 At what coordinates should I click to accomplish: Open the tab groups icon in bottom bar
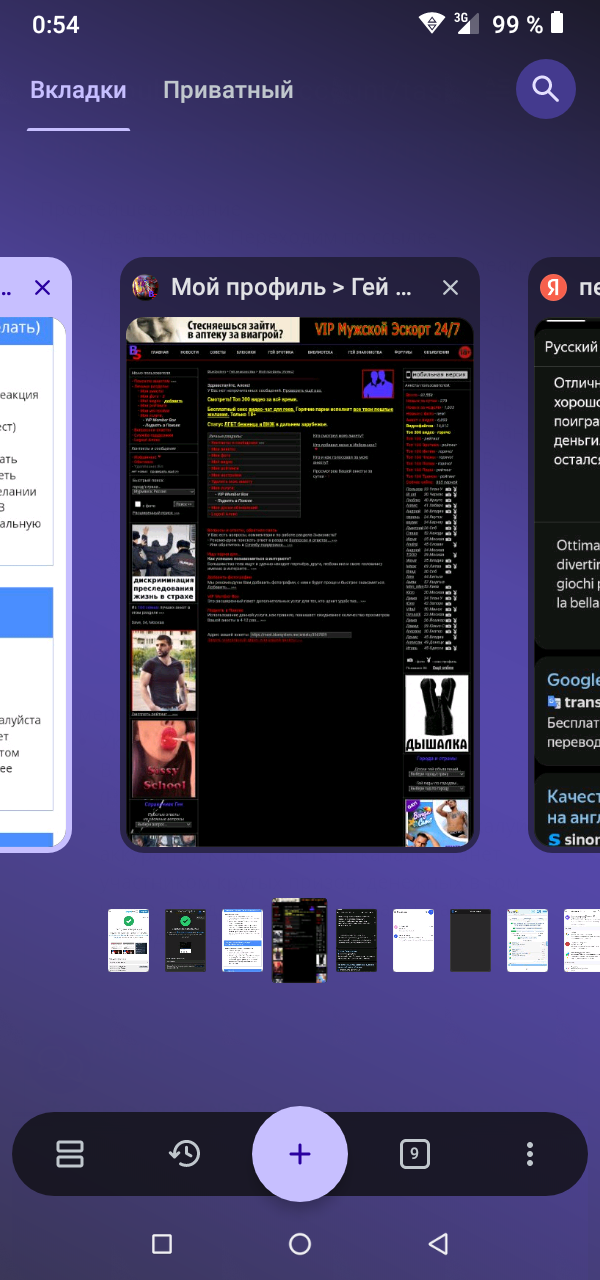(x=69, y=1154)
